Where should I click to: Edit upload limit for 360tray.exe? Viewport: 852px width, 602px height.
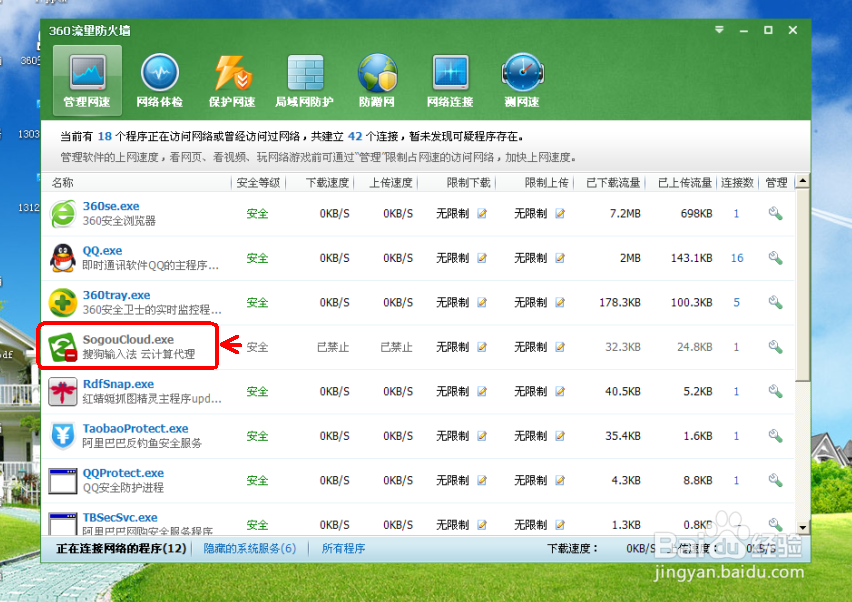(560, 303)
